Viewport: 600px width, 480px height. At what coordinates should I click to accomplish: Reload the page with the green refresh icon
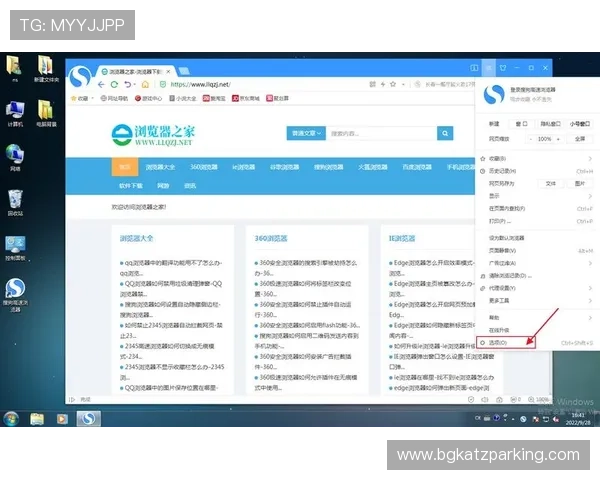click(x=114, y=84)
